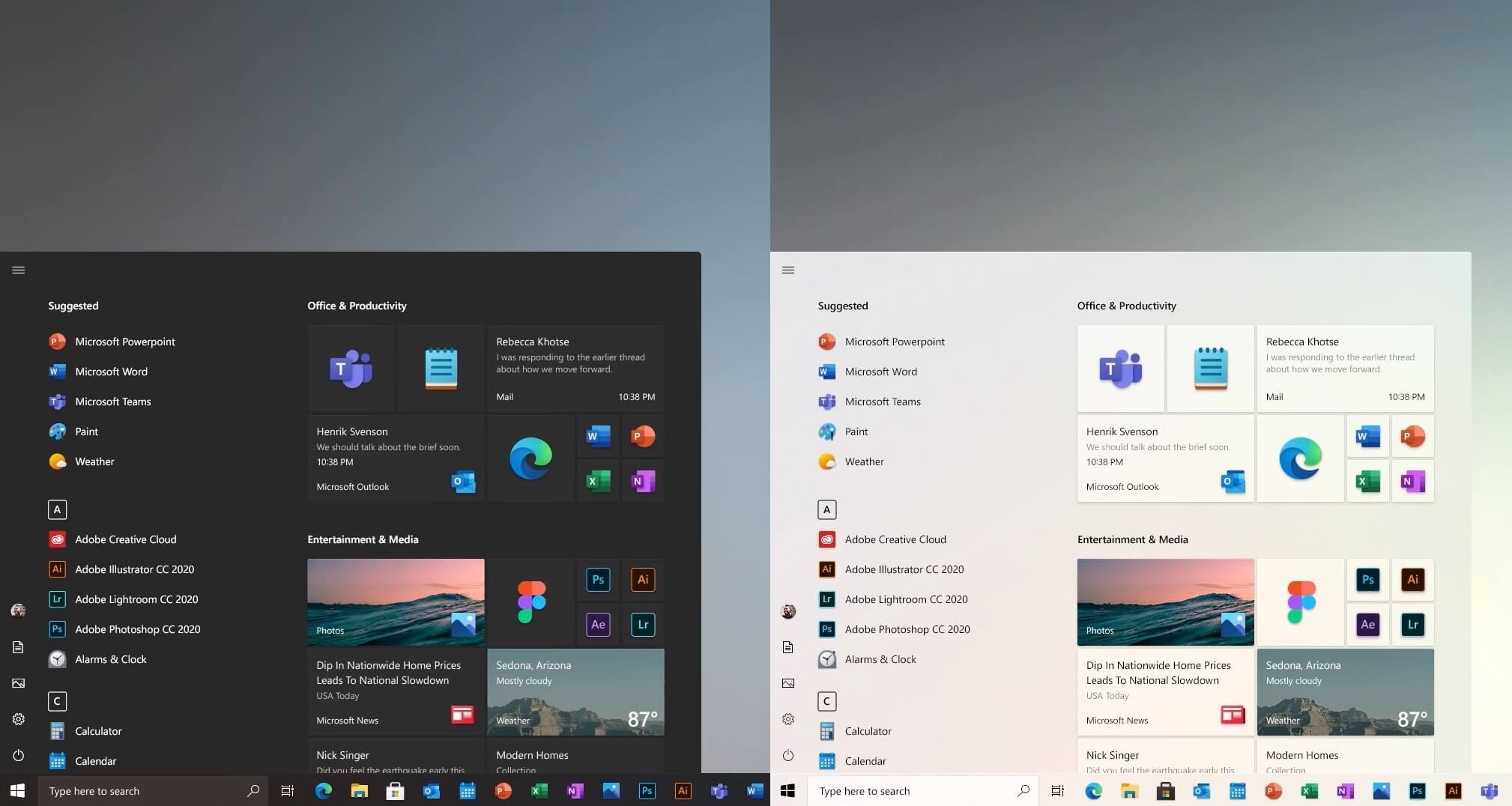This screenshot has height=806, width=1512.
Task: Open Microsoft Teams from the taskbar
Action: click(719, 790)
